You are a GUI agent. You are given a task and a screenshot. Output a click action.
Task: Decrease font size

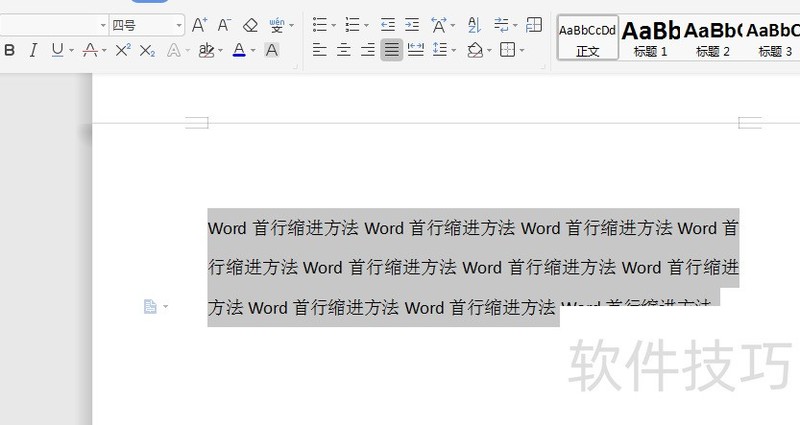(224, 24)
